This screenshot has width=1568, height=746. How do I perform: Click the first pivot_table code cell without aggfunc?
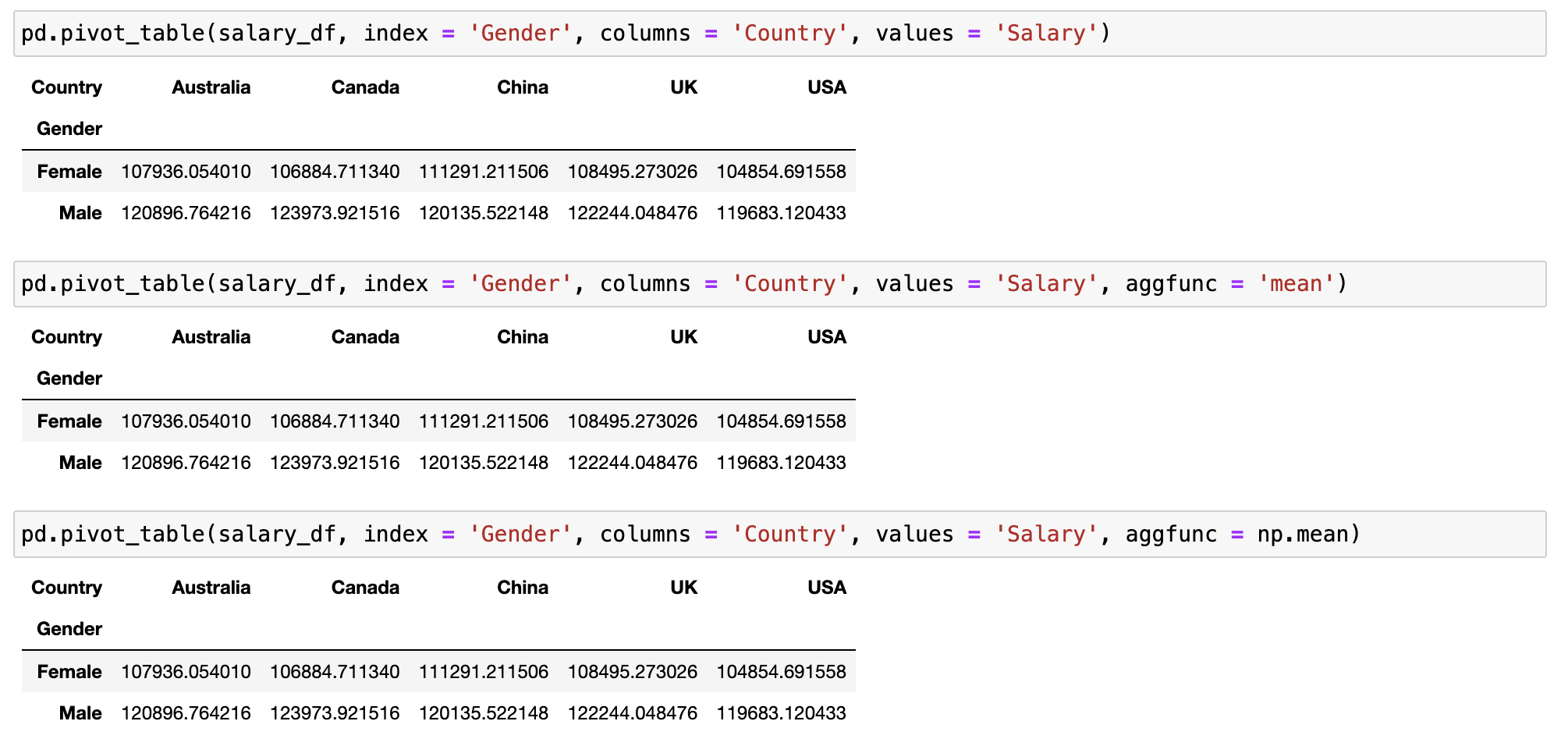[x=779, y=34]
